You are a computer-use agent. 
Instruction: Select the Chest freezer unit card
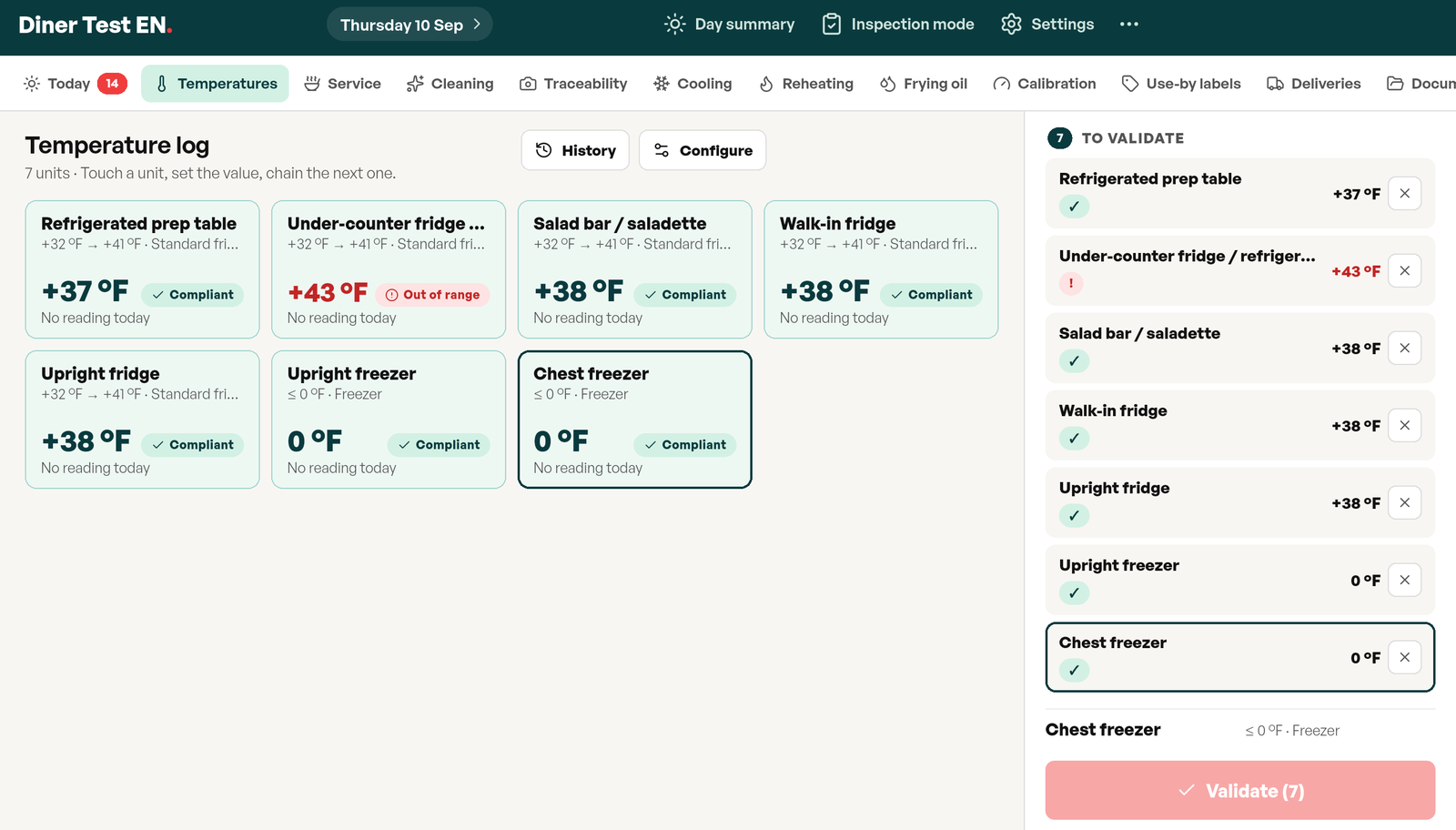[635, 420]
